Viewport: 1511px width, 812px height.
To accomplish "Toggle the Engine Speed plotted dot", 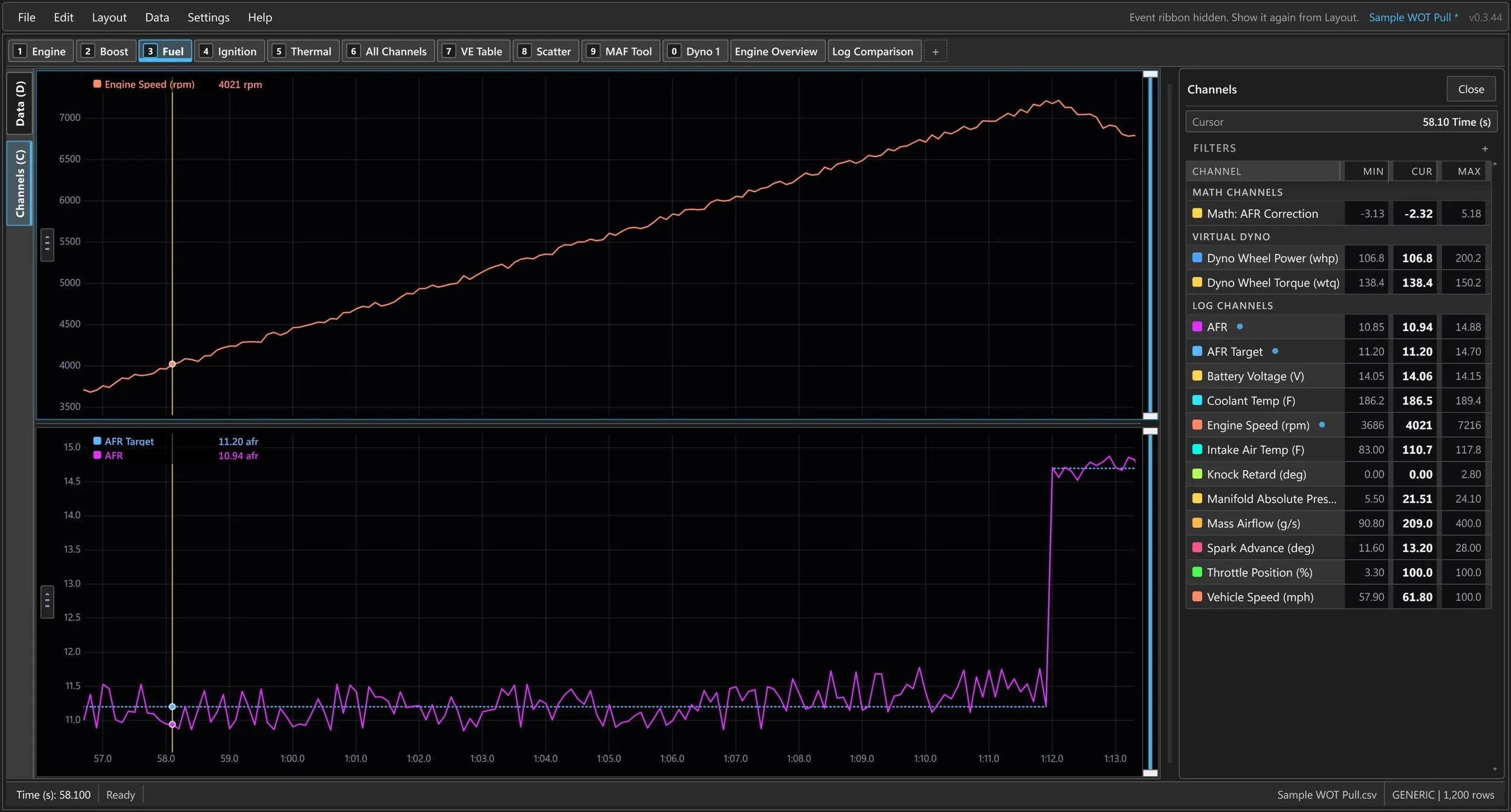I will pos(1322,425).
